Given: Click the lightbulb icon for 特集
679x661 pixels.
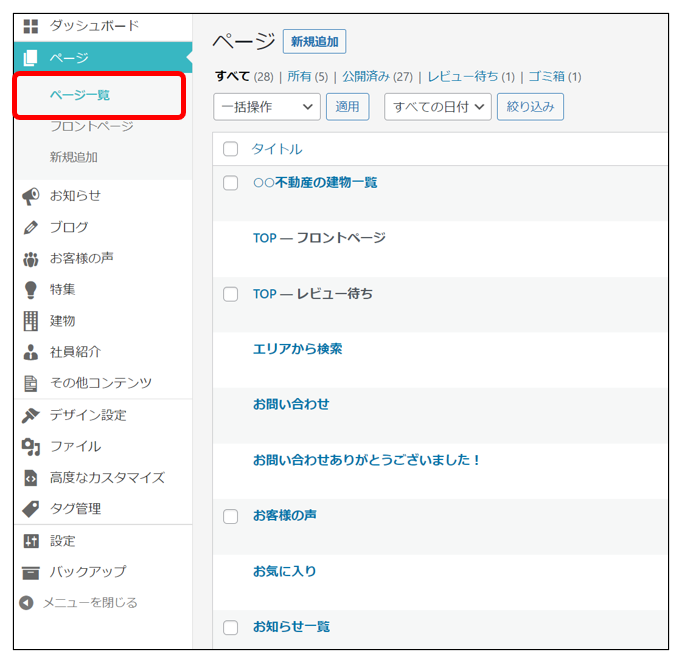Looking at the screenshot, I should click(30, 290).
